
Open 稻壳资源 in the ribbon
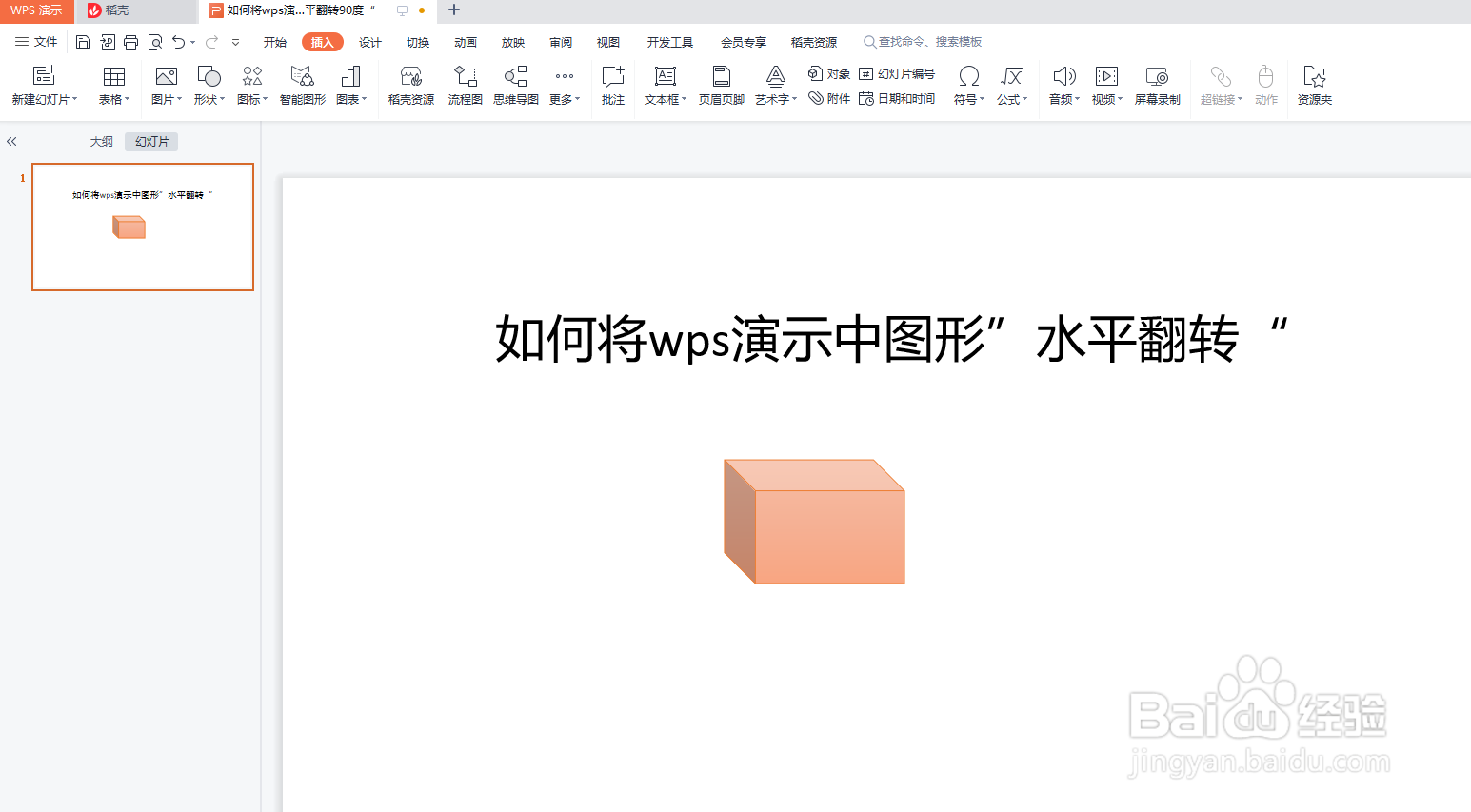tap(411, 86)
